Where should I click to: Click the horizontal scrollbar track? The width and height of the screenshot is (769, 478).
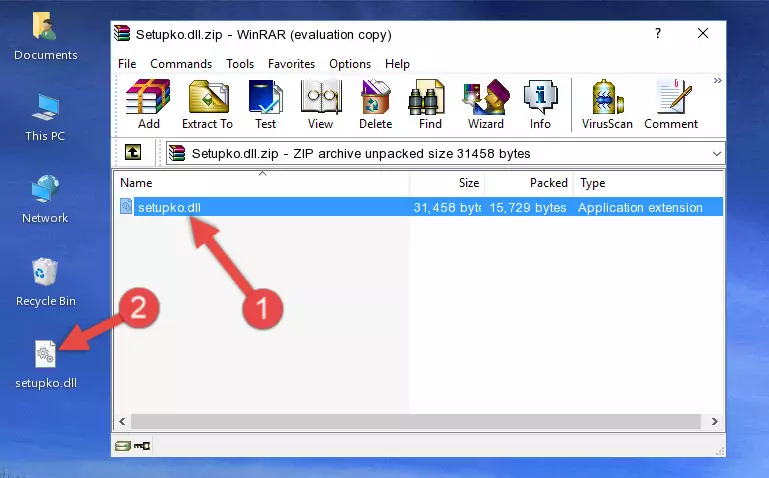[415, 421]
